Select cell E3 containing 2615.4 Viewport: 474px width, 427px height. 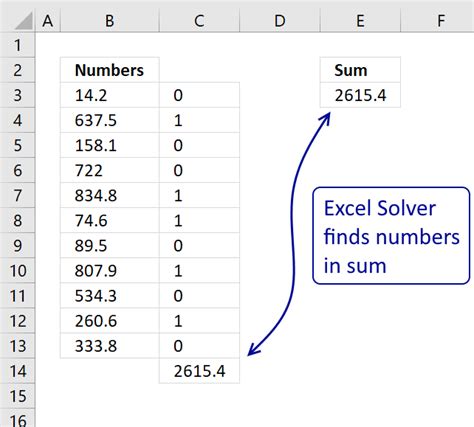(x=360, y=95)
